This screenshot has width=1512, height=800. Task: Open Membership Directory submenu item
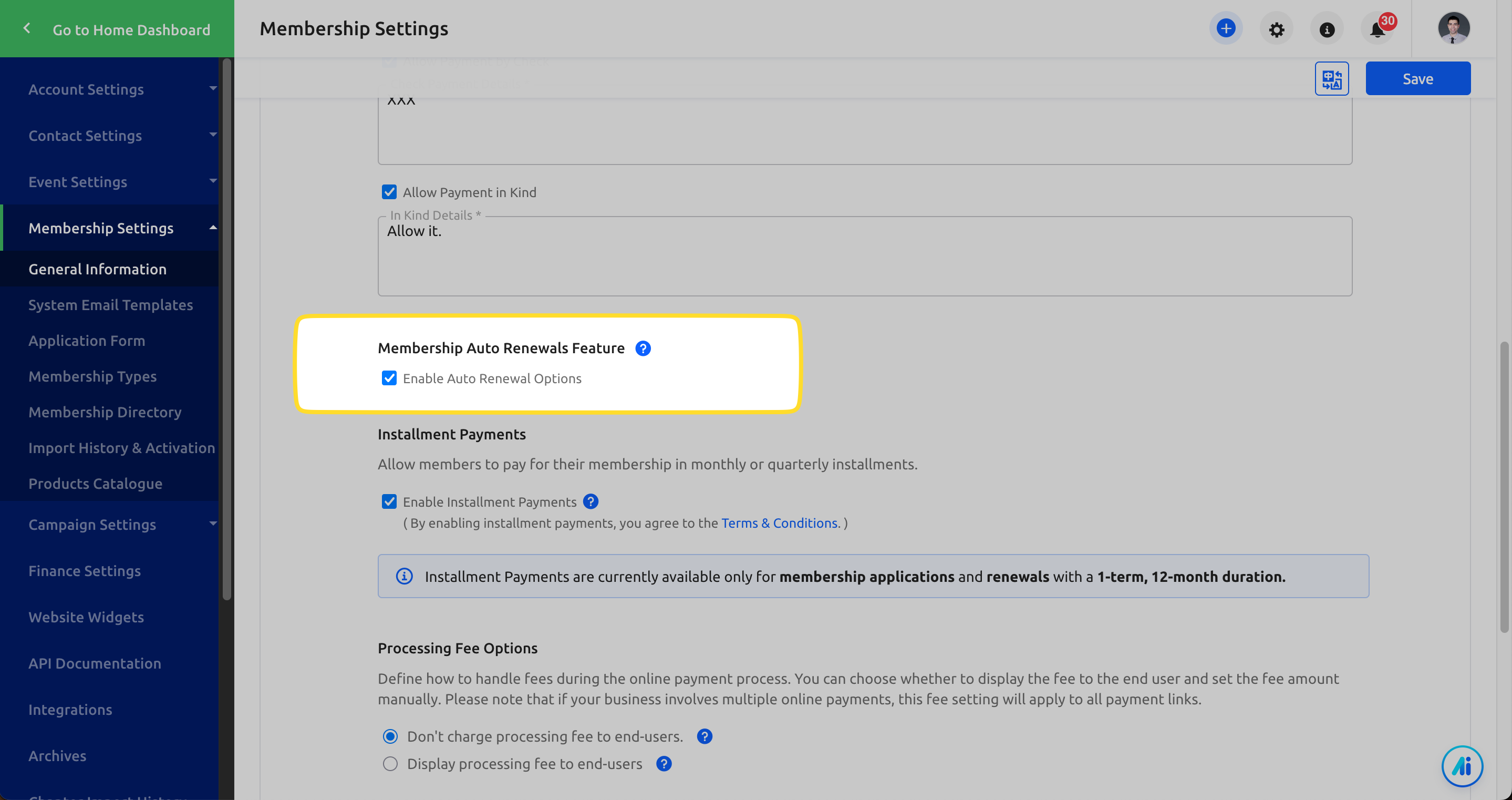109,412
